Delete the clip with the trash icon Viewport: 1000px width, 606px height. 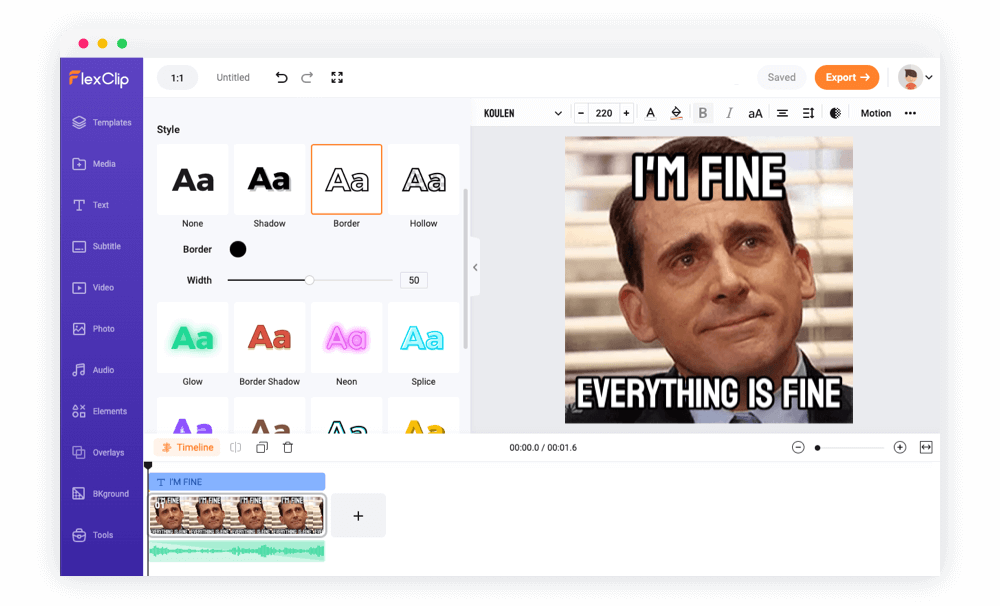tap(288, 447)
